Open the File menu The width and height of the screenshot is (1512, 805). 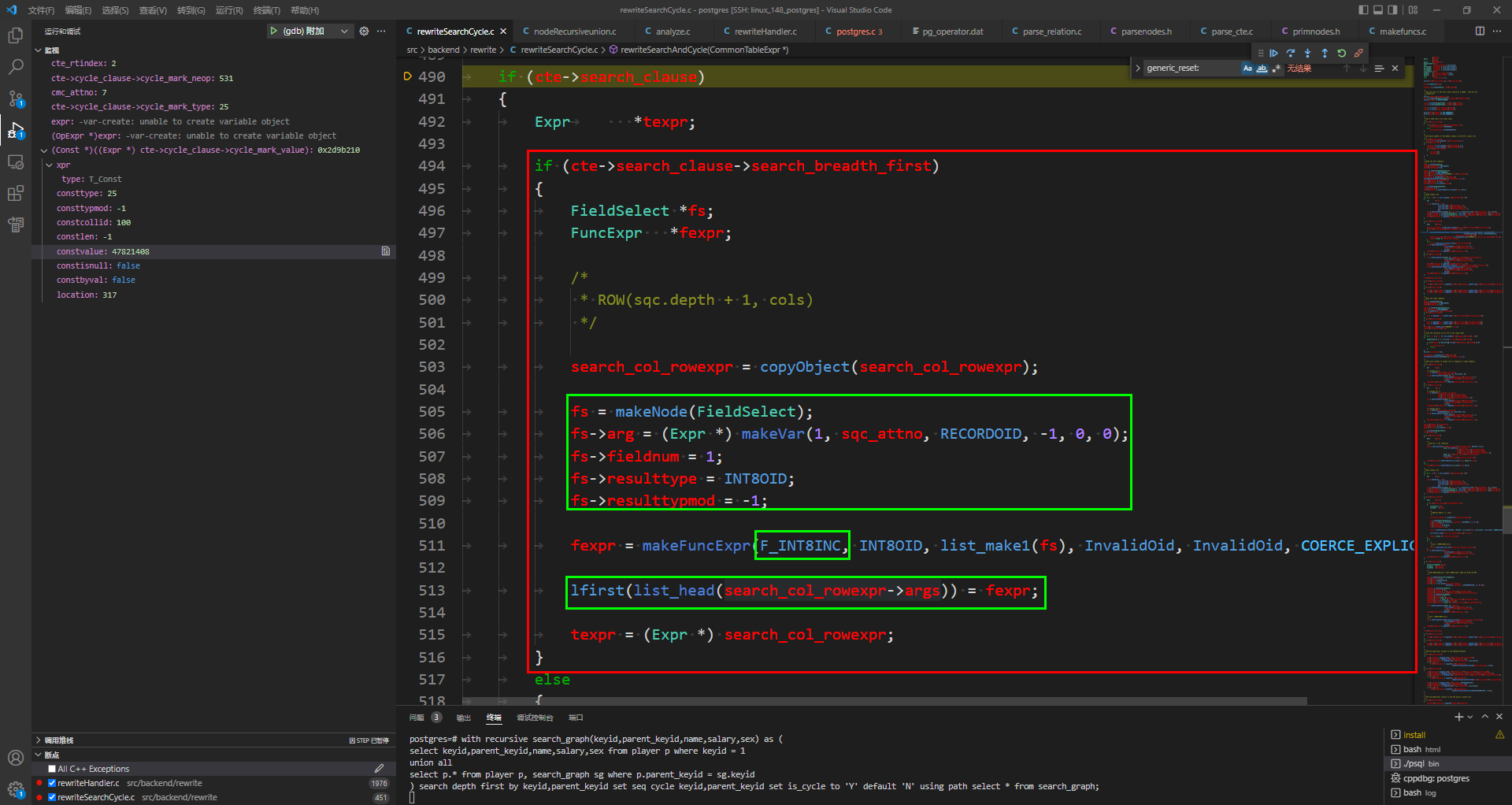click(41, 10)
